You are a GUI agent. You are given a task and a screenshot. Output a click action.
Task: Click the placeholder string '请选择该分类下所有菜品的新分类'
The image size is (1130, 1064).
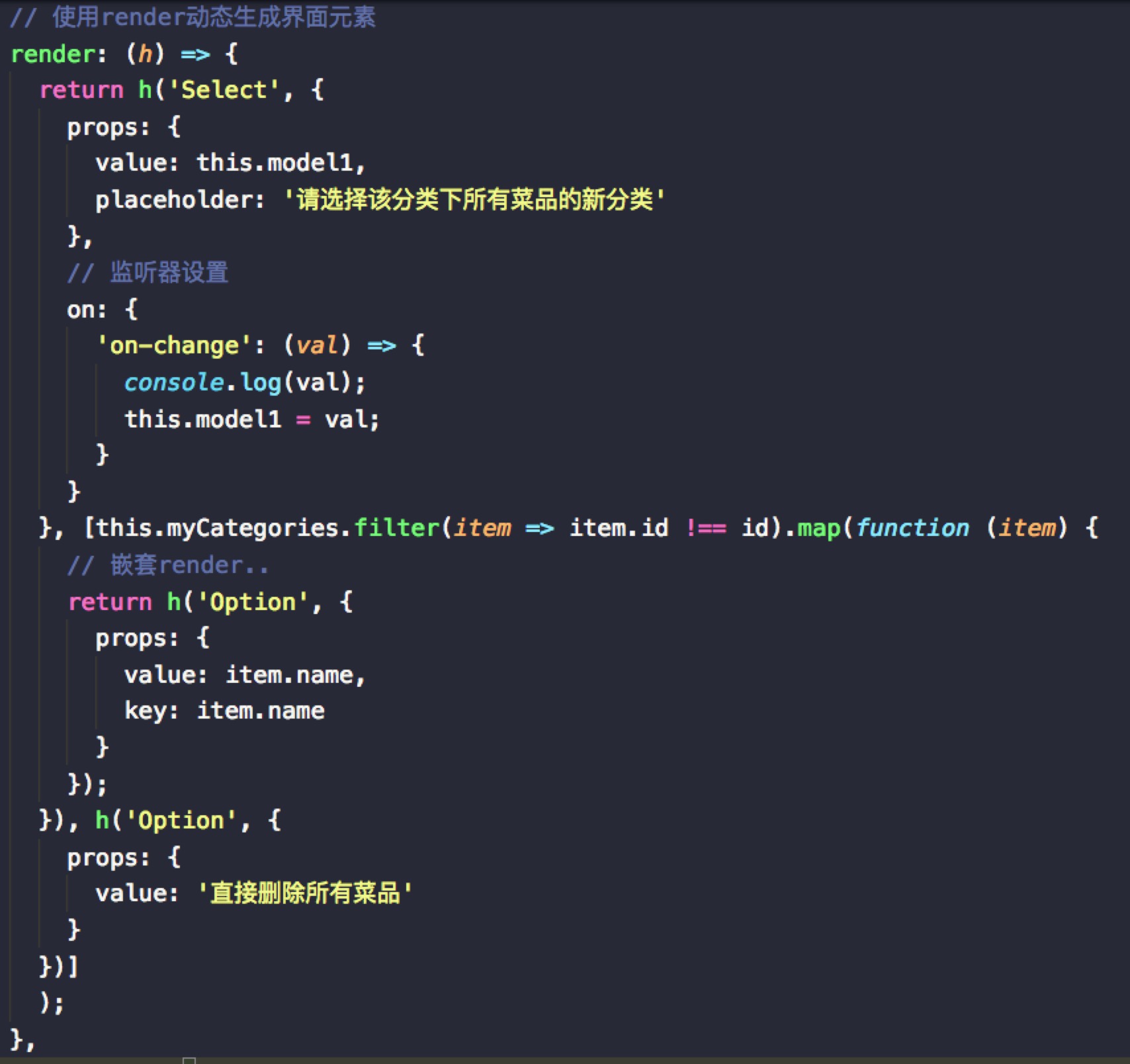[x=474, y=199]
